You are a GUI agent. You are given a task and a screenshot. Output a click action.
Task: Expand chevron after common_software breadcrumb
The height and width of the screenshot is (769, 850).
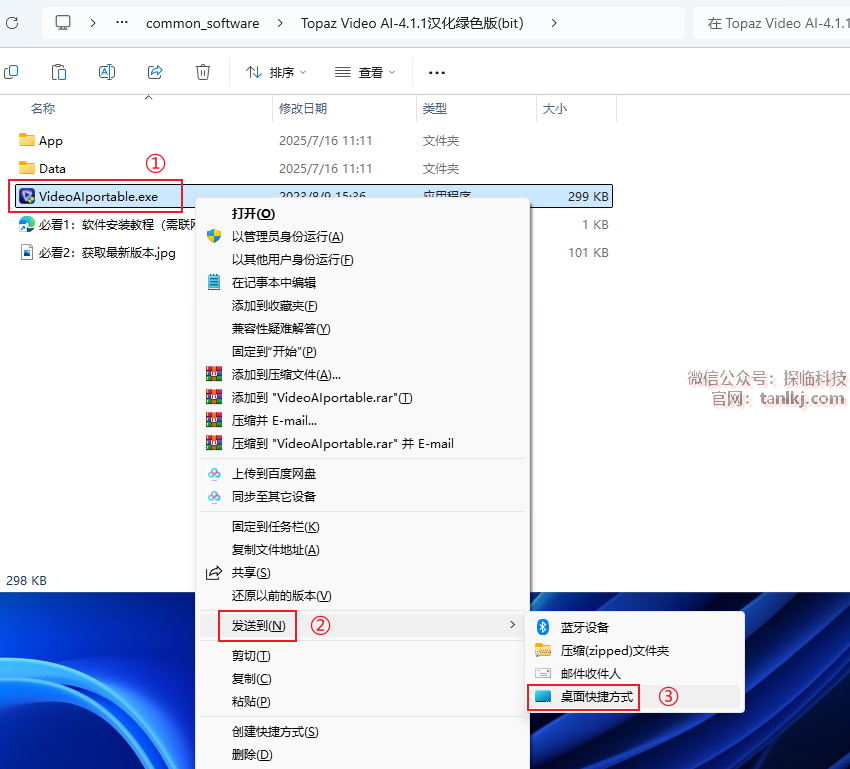tap(280, 23)
